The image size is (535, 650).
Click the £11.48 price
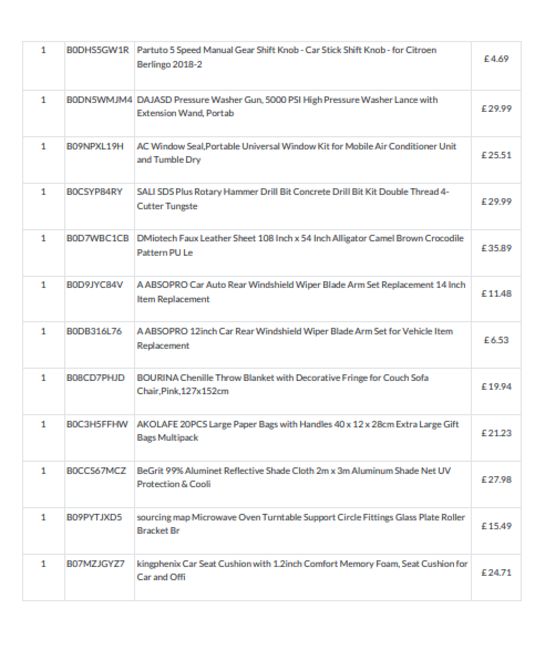(496, 293)
